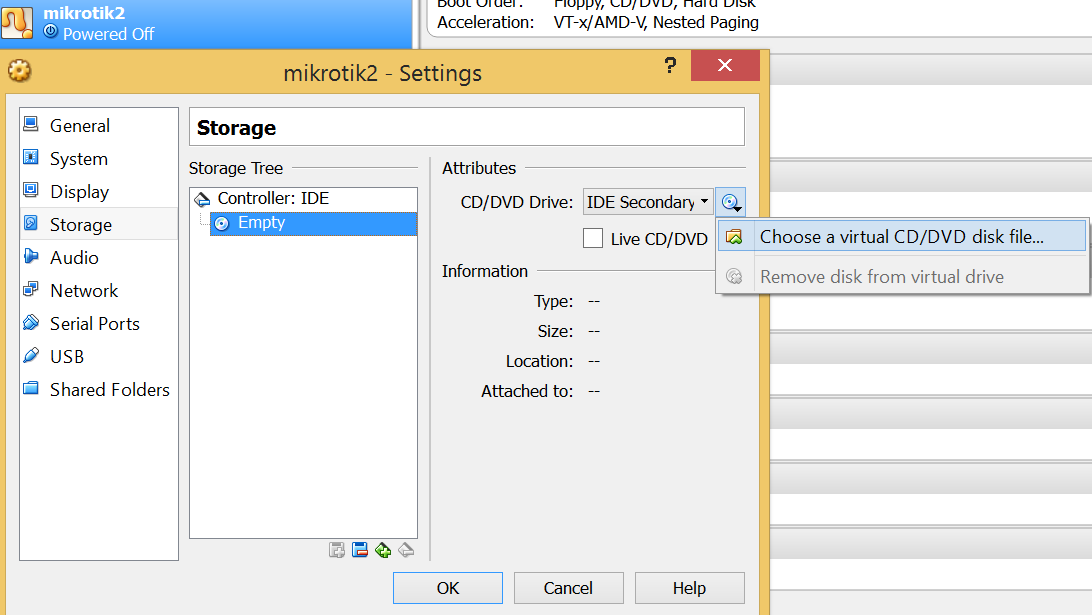
Task: Click the add storage attachment icon
Action: (x=336, y=550)
